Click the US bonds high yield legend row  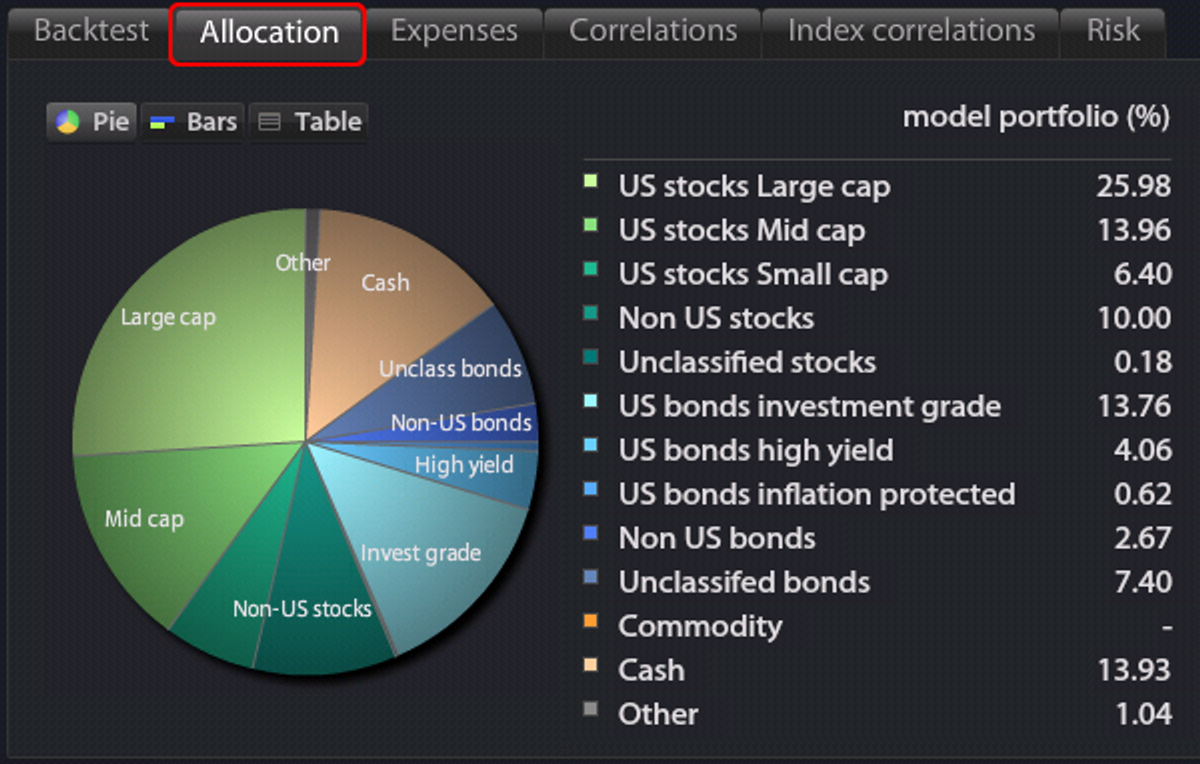click(x=877, y=450)
